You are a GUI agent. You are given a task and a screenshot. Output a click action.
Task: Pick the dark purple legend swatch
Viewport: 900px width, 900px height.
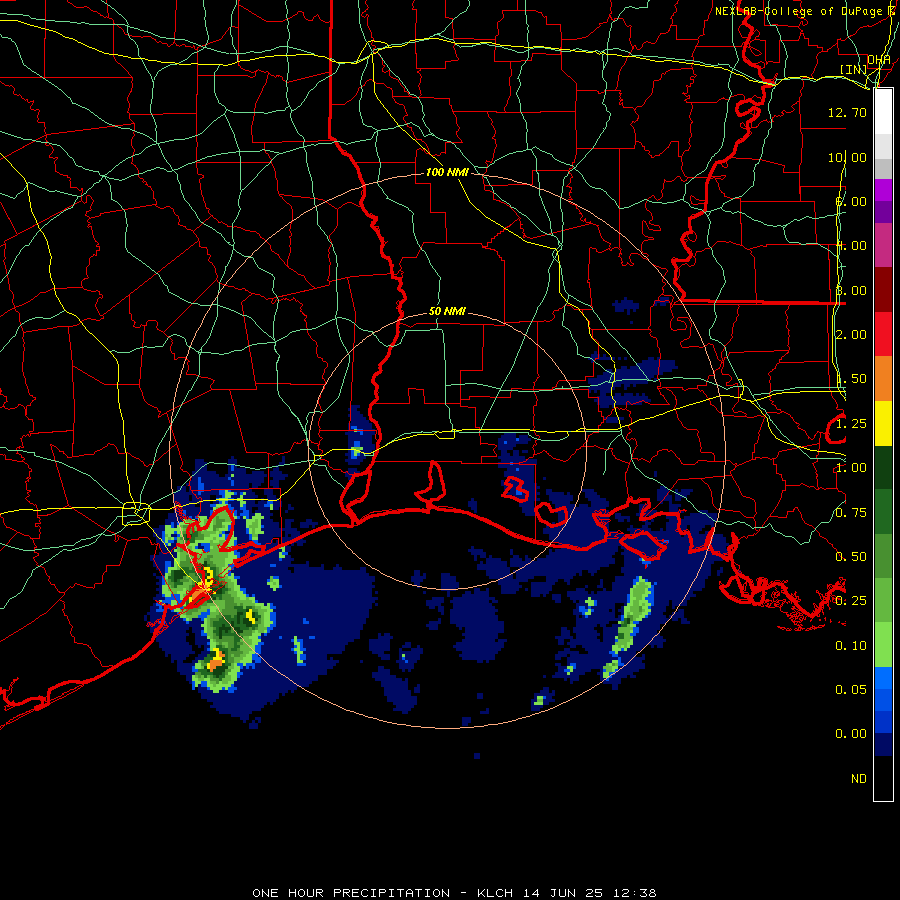point(883,212)
